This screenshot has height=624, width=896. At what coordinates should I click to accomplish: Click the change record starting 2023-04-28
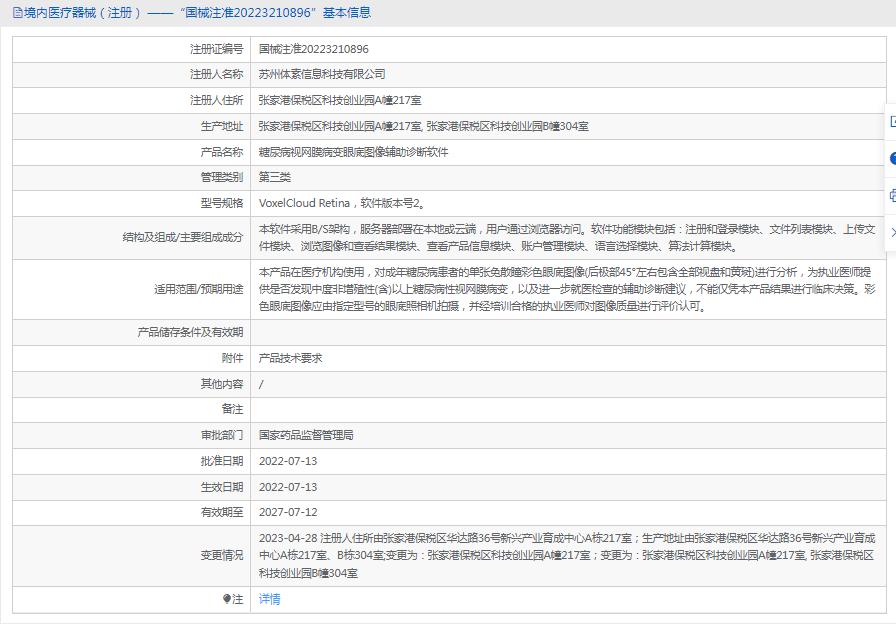pos(567,555)
